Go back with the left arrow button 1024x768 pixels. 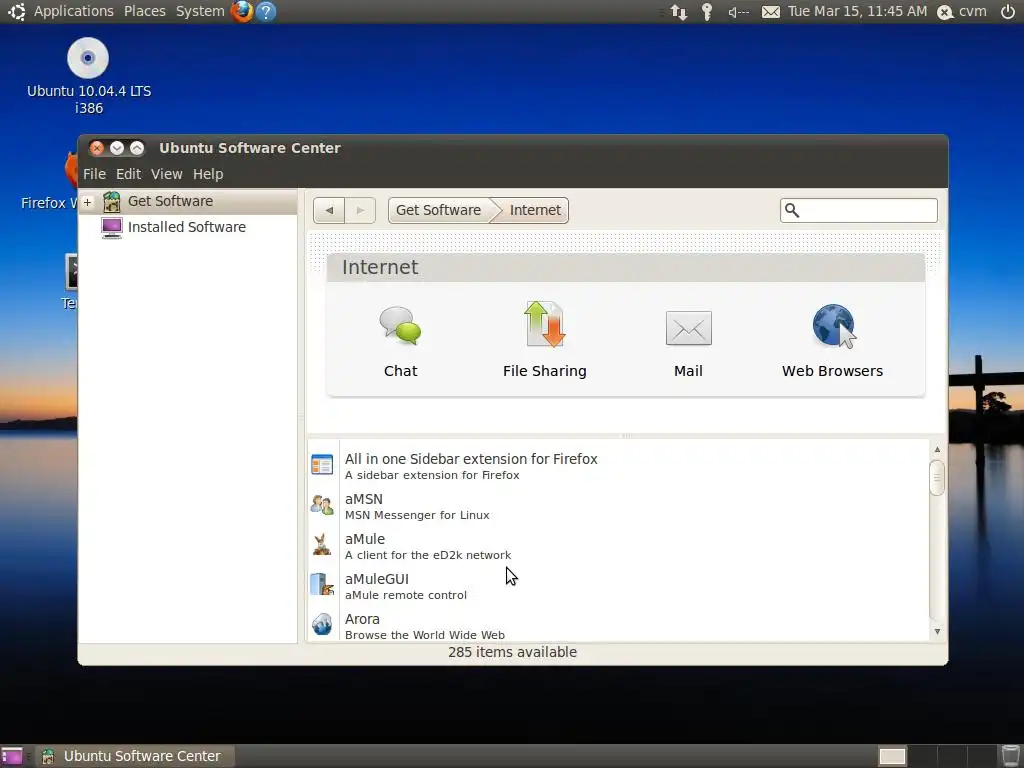[x=329, y=210]
